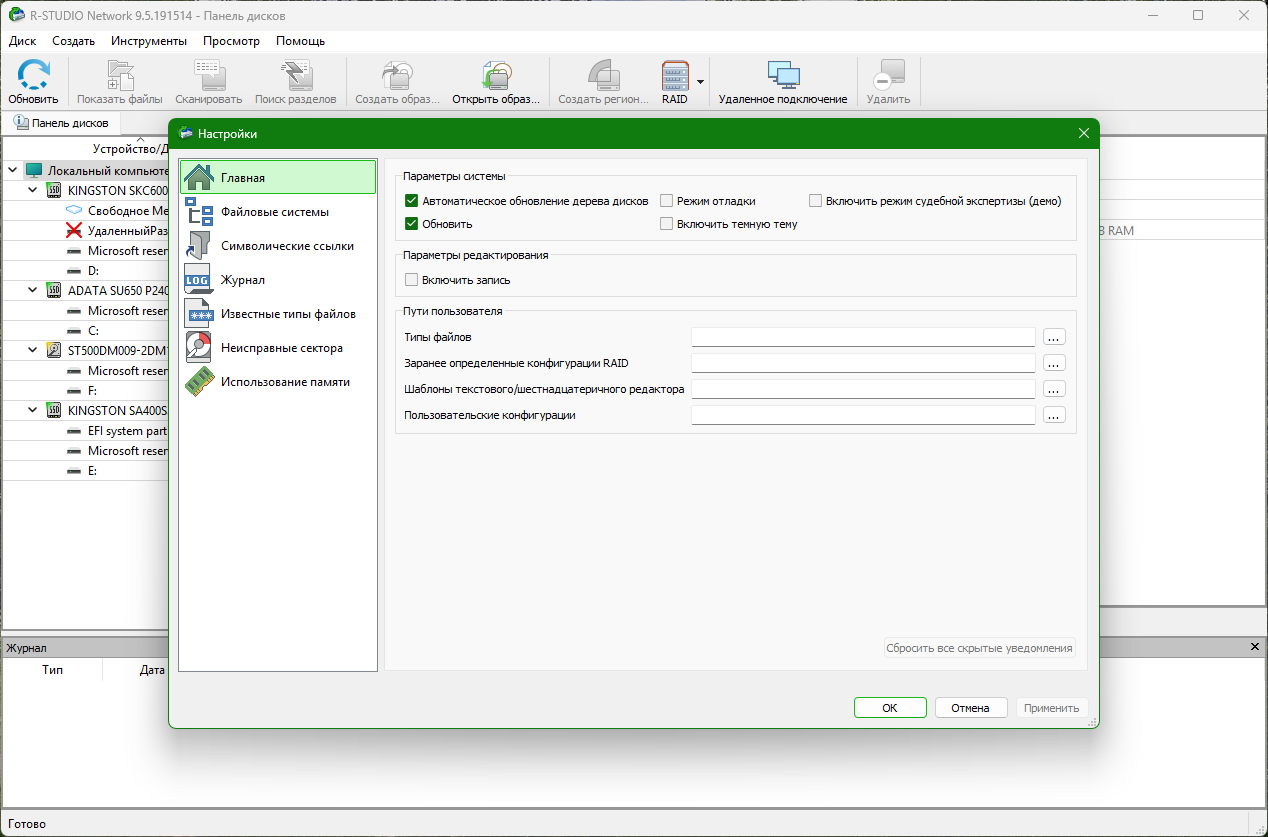Click the Создать регион toolbar icon
The height and width of the screenshot is (837, 1268).
[x=603, y=75]
